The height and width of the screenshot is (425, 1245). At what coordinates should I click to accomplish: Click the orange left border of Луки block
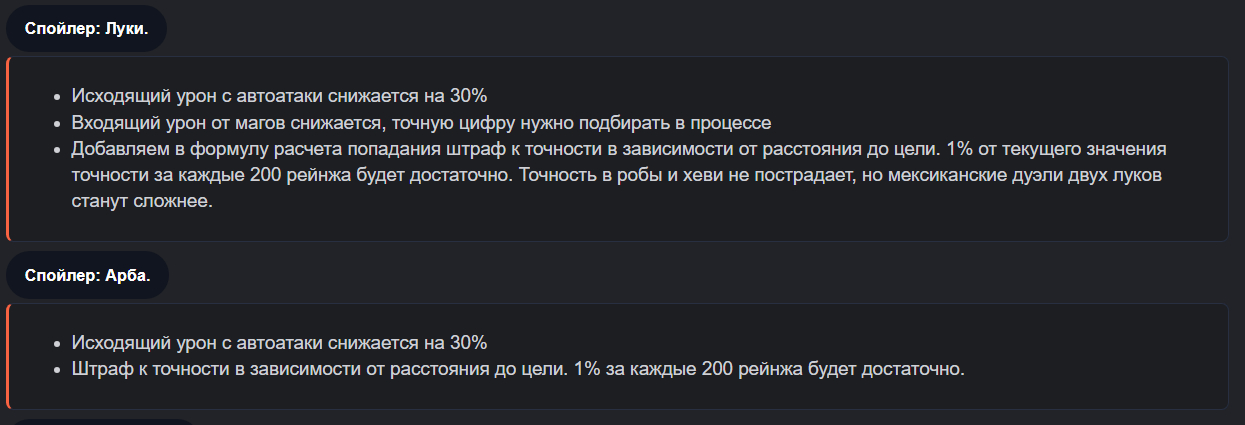point(8,149)
